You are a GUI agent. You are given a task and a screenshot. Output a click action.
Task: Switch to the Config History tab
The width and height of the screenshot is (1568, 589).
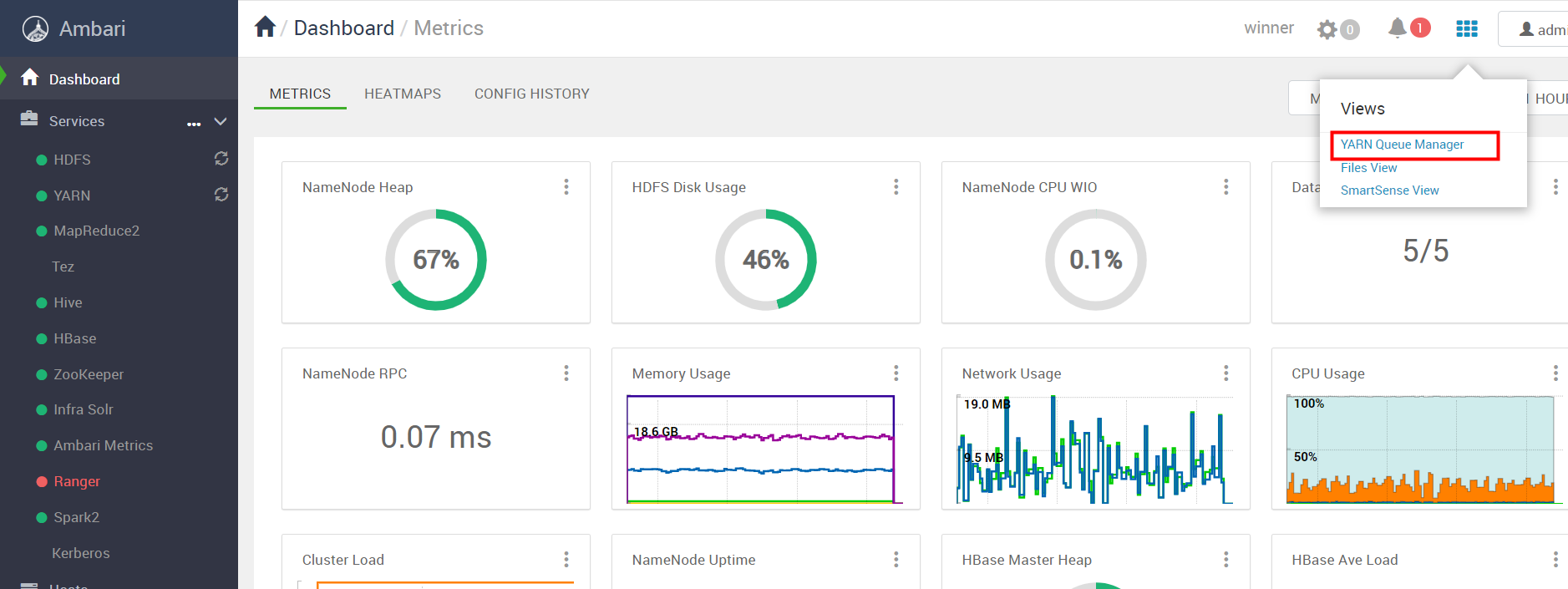532,94
